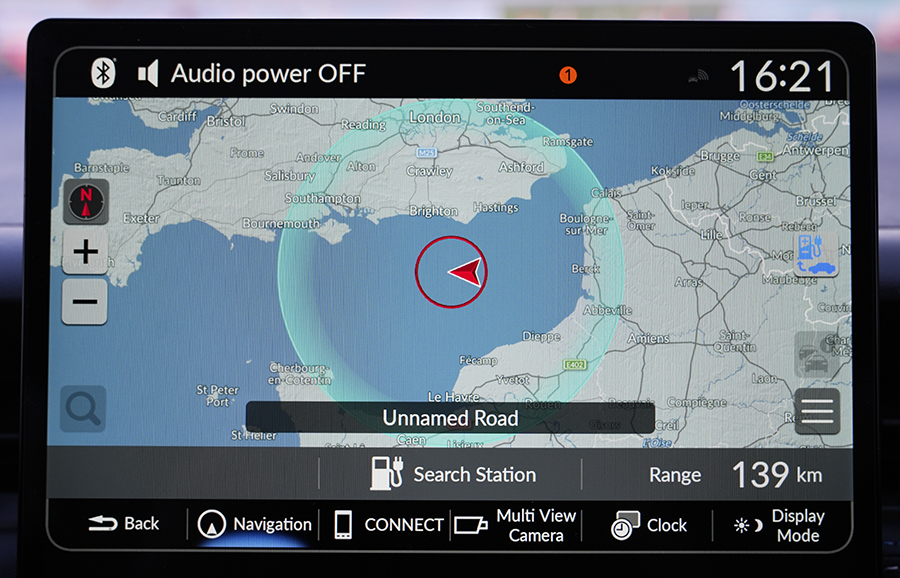Tap Reading on the map
Viewport: 900px width, 578px height.
(363, 125)
